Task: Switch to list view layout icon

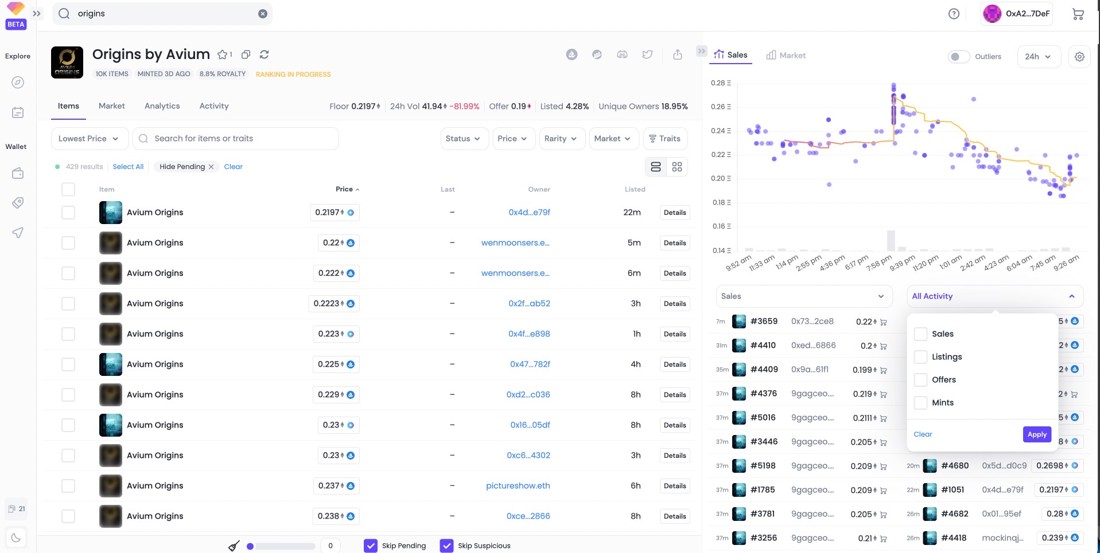Action: [656, 166]
